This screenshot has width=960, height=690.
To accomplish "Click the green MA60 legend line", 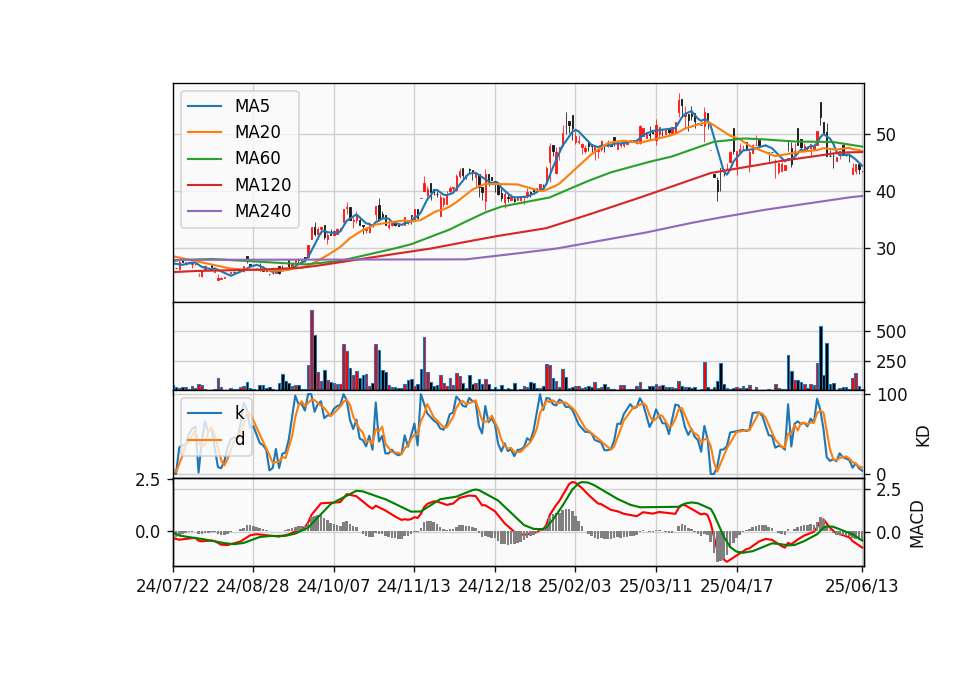I will pos(204,159).
